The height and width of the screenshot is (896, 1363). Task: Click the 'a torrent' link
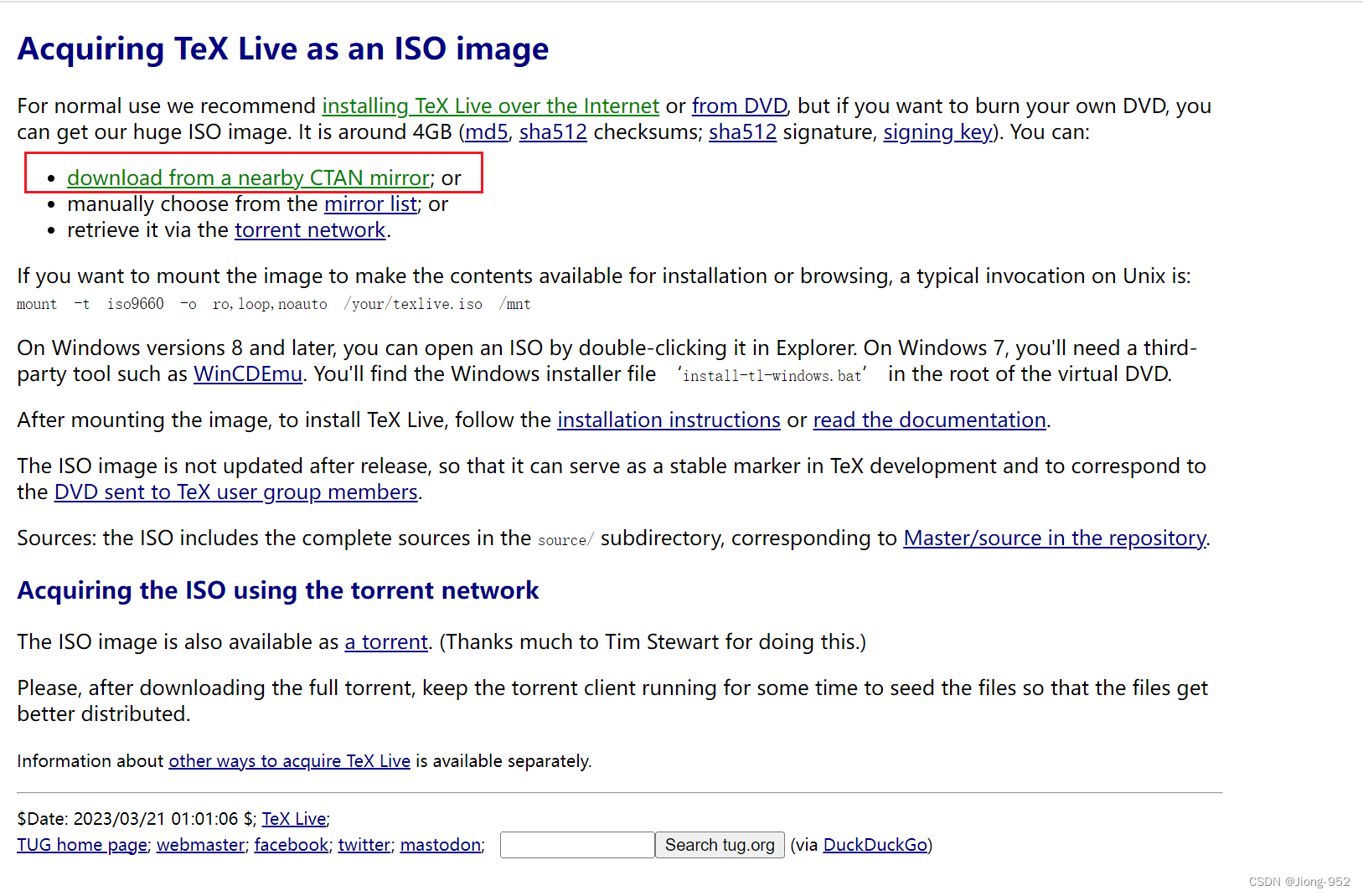coord(386,642)
